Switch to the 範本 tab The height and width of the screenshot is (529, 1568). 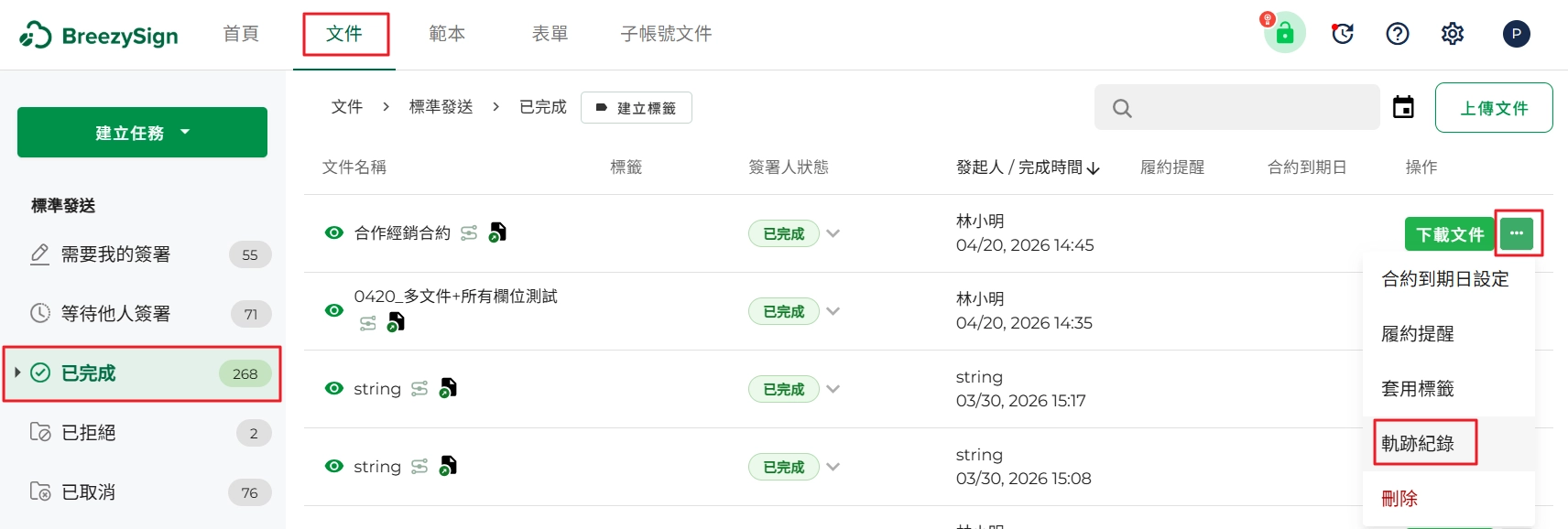(447, 34)
